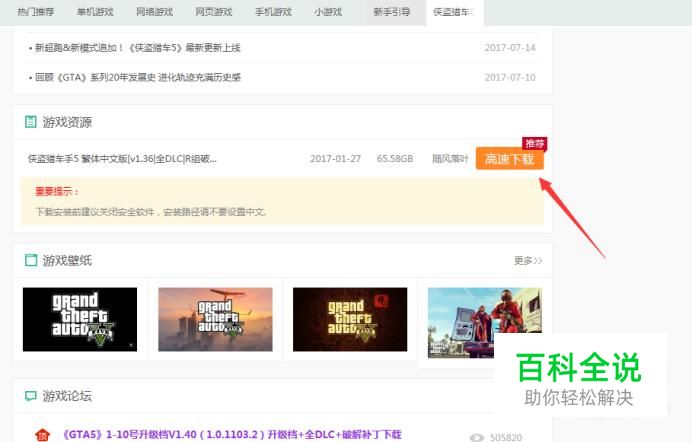Screen dimensions: 692x442
Task: Click the 重要提示 notice heading
Action: click(57, 191)
